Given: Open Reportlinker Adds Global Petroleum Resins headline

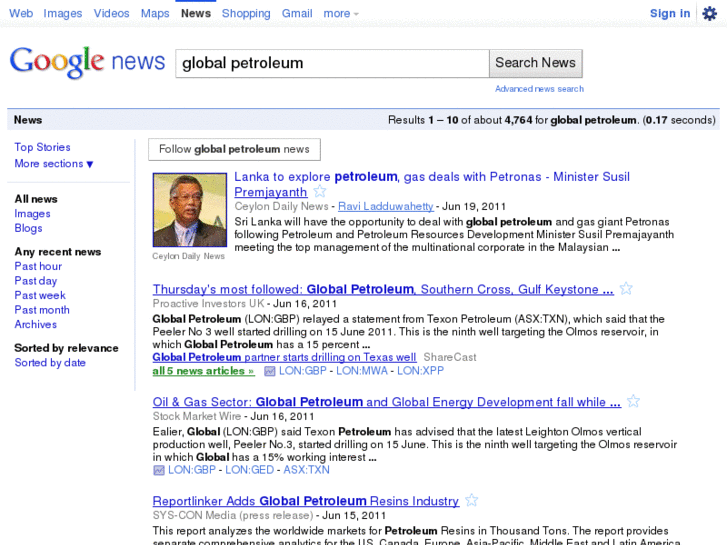Looking at the screenshot, I should coord(306,501).
